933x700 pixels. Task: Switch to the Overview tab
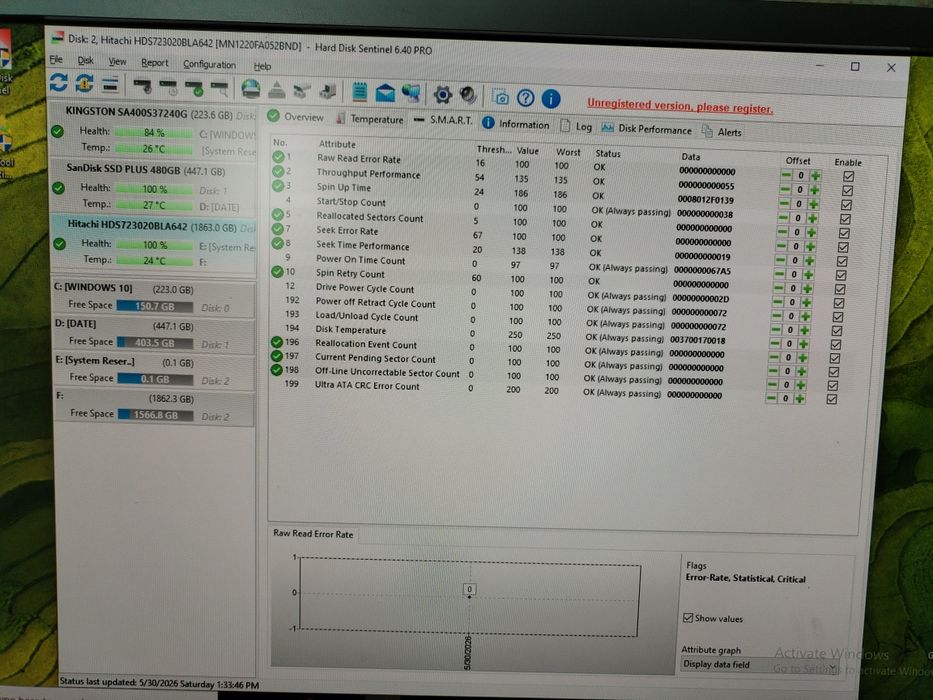(x=296, y=117)
